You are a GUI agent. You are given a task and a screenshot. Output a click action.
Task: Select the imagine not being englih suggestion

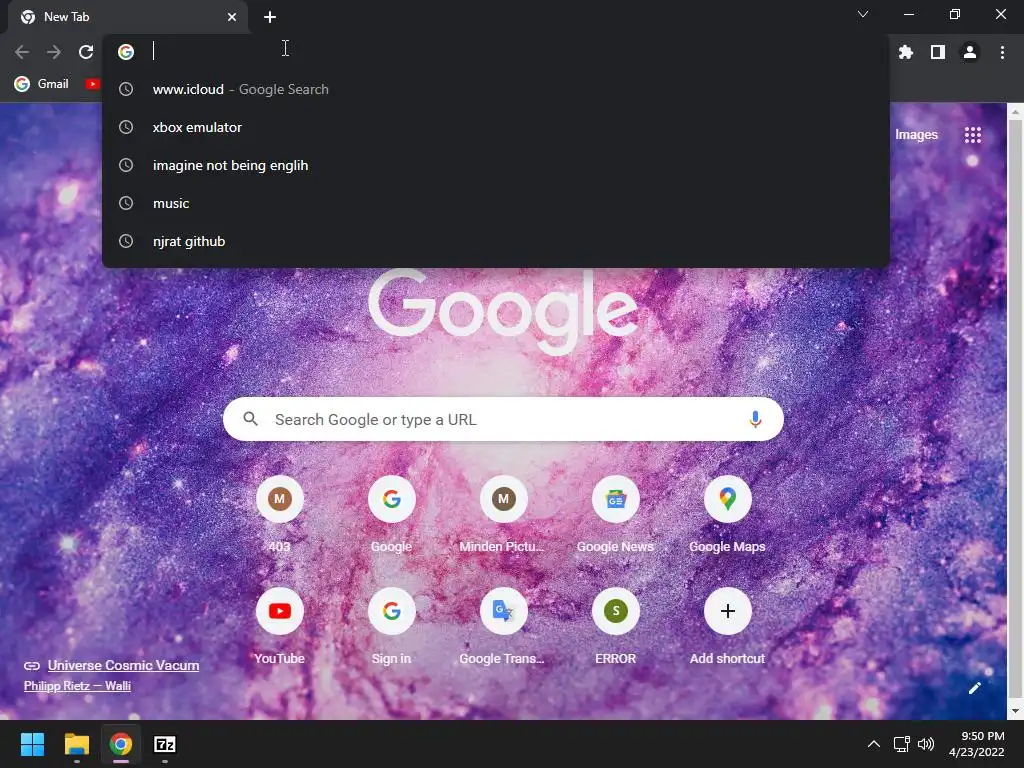(496, 165)
